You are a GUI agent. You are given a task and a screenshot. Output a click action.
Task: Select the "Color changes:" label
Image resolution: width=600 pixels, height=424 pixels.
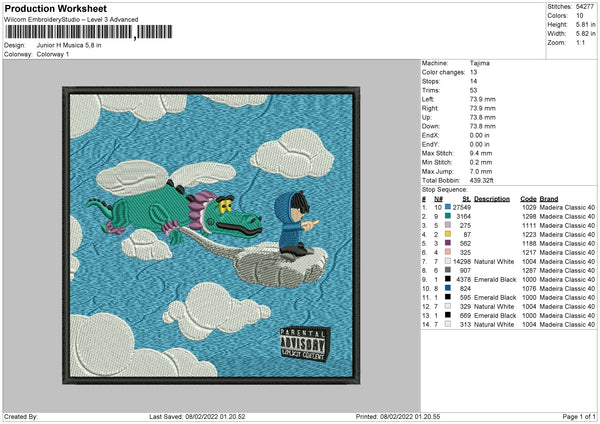pos(443,72)
